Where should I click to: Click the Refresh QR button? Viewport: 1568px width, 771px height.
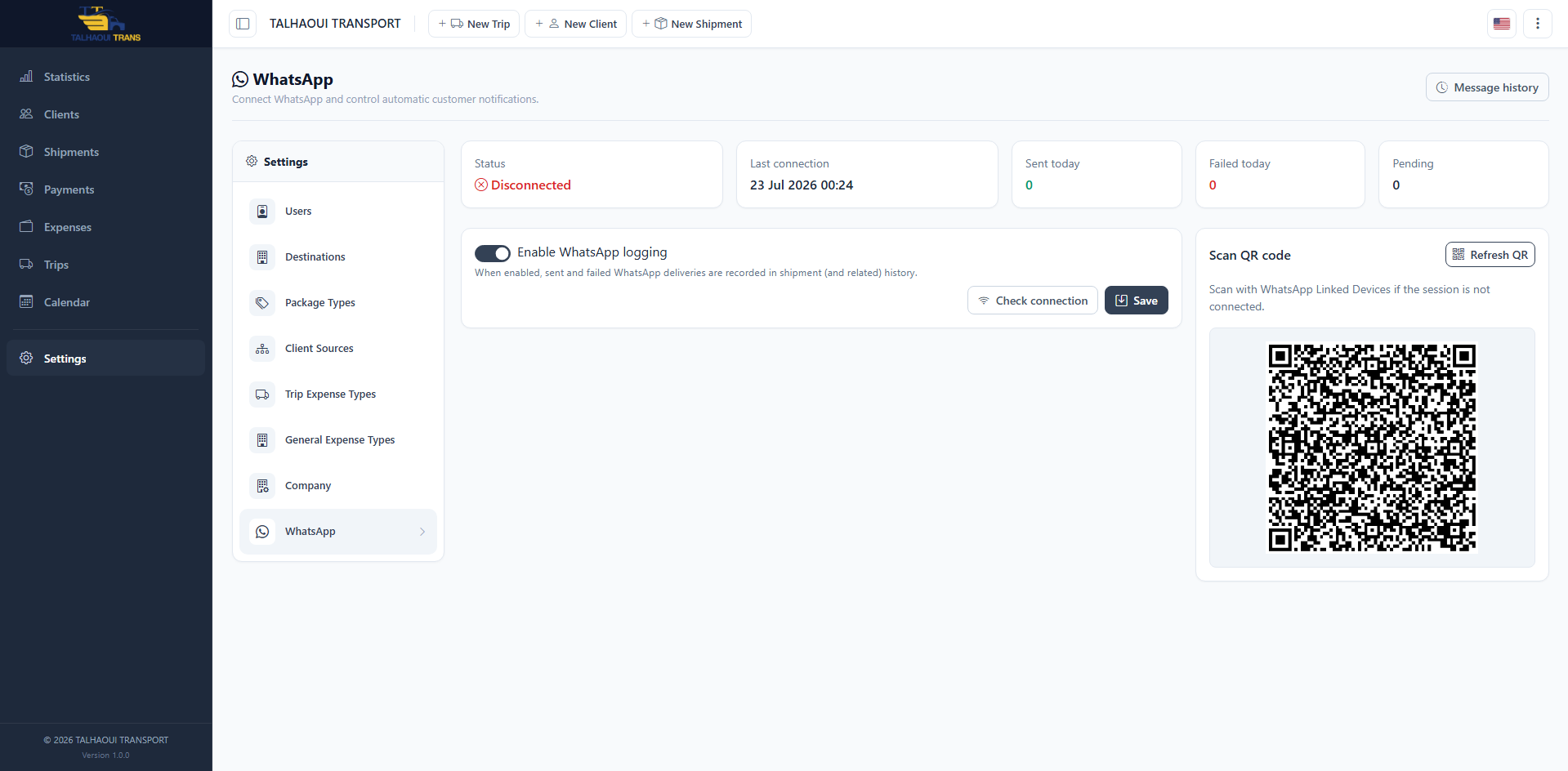[x=1490, y=255]
